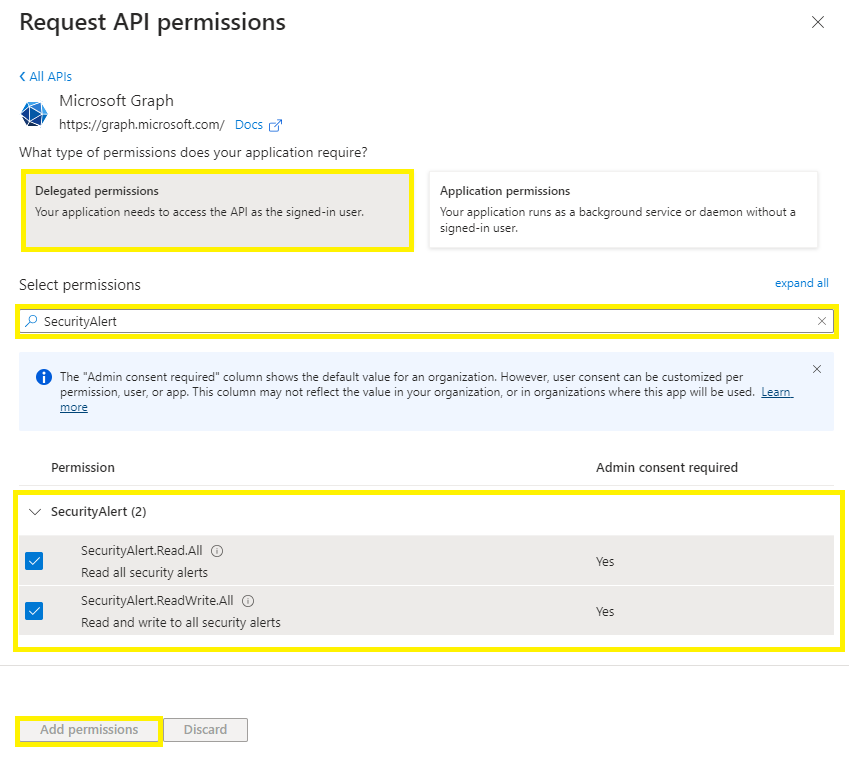The width and height of the screenshot is (849, 760).
Task: Select the Application permissions card
Action: pyautogui.click(x=623, y=210)
